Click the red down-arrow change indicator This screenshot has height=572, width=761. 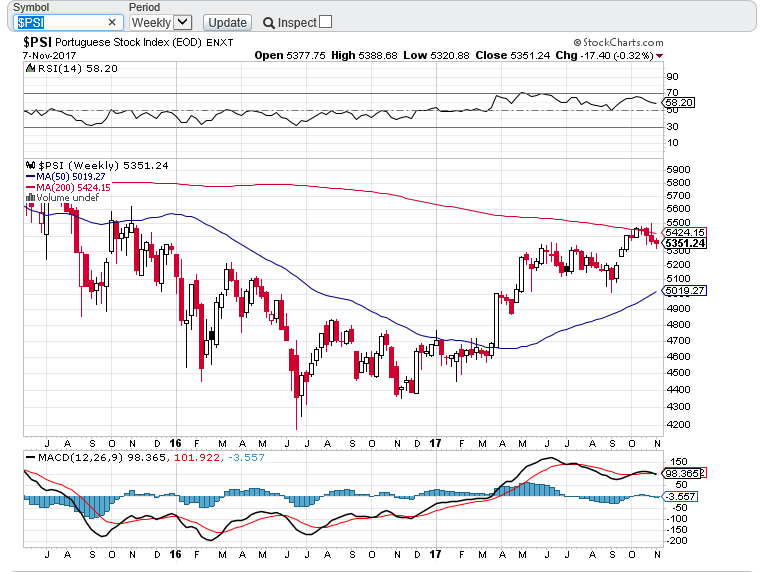[x=659, y=56]
